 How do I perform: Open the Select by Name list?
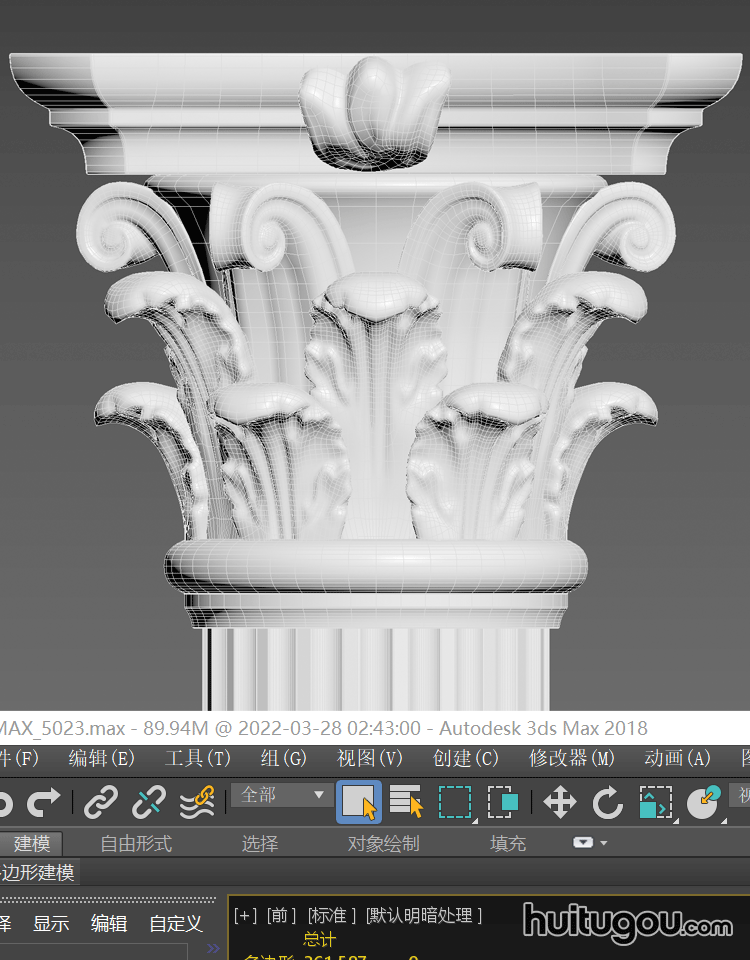(x=406, y=802)
